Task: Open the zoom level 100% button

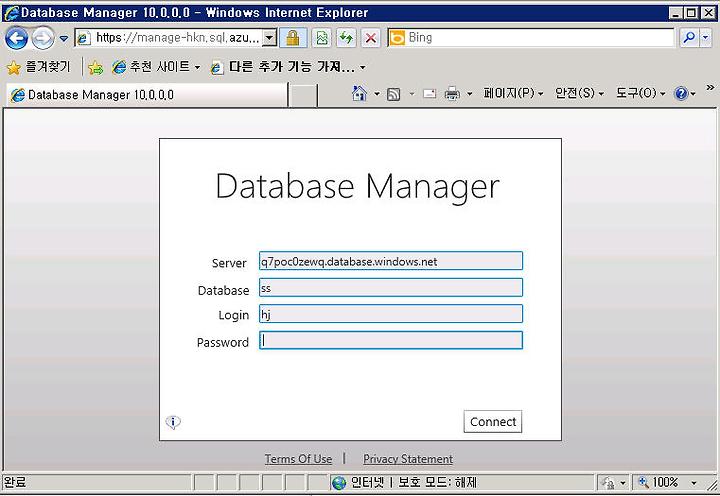Action: 658,482
